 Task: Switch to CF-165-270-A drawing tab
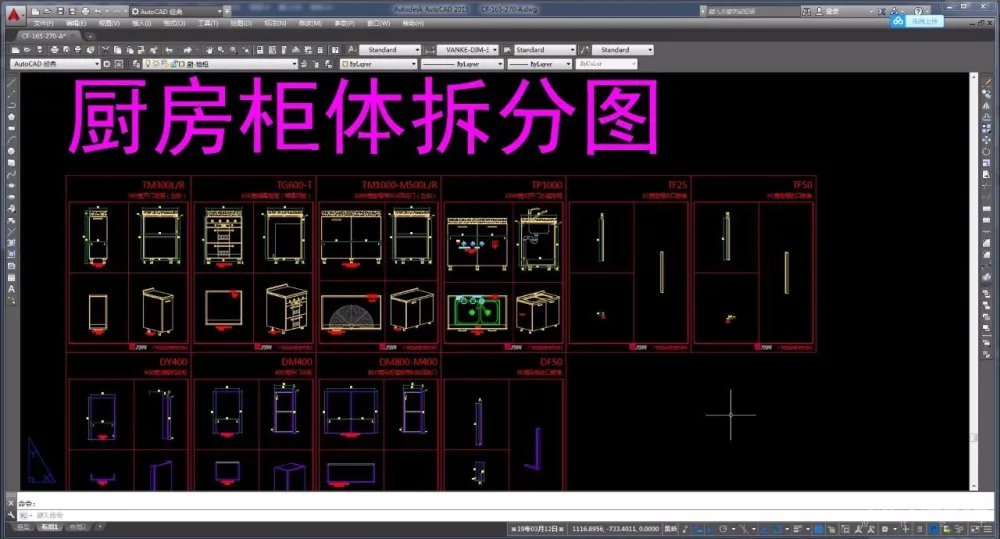pyautogui.click(x=46, y=36)
